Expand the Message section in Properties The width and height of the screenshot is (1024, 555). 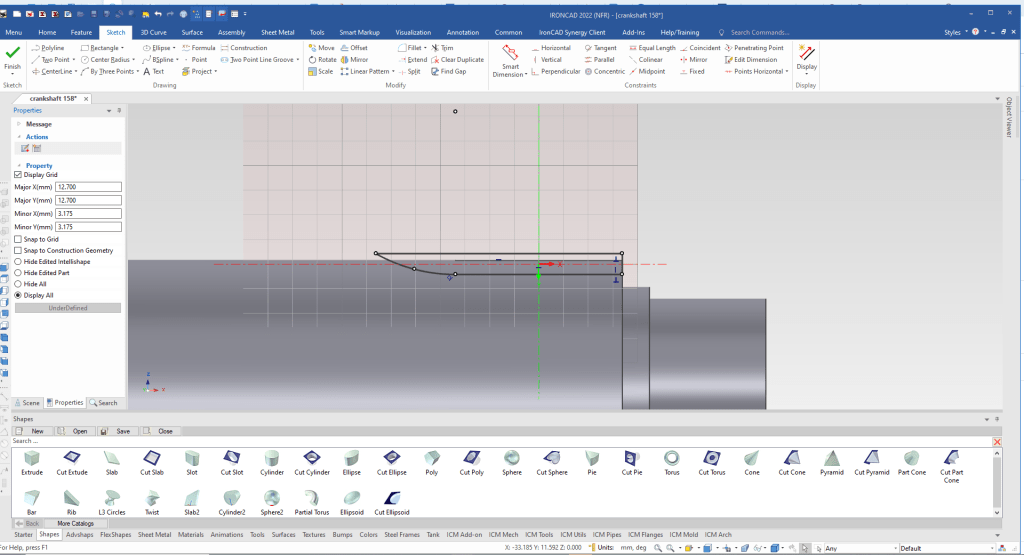click(18, 124)
